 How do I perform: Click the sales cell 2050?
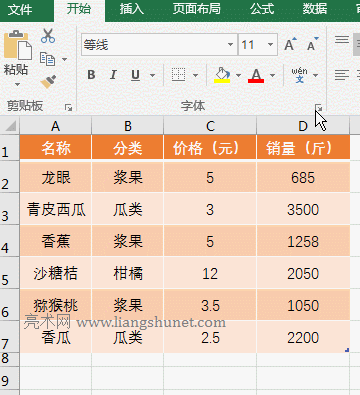pos(303,273)
